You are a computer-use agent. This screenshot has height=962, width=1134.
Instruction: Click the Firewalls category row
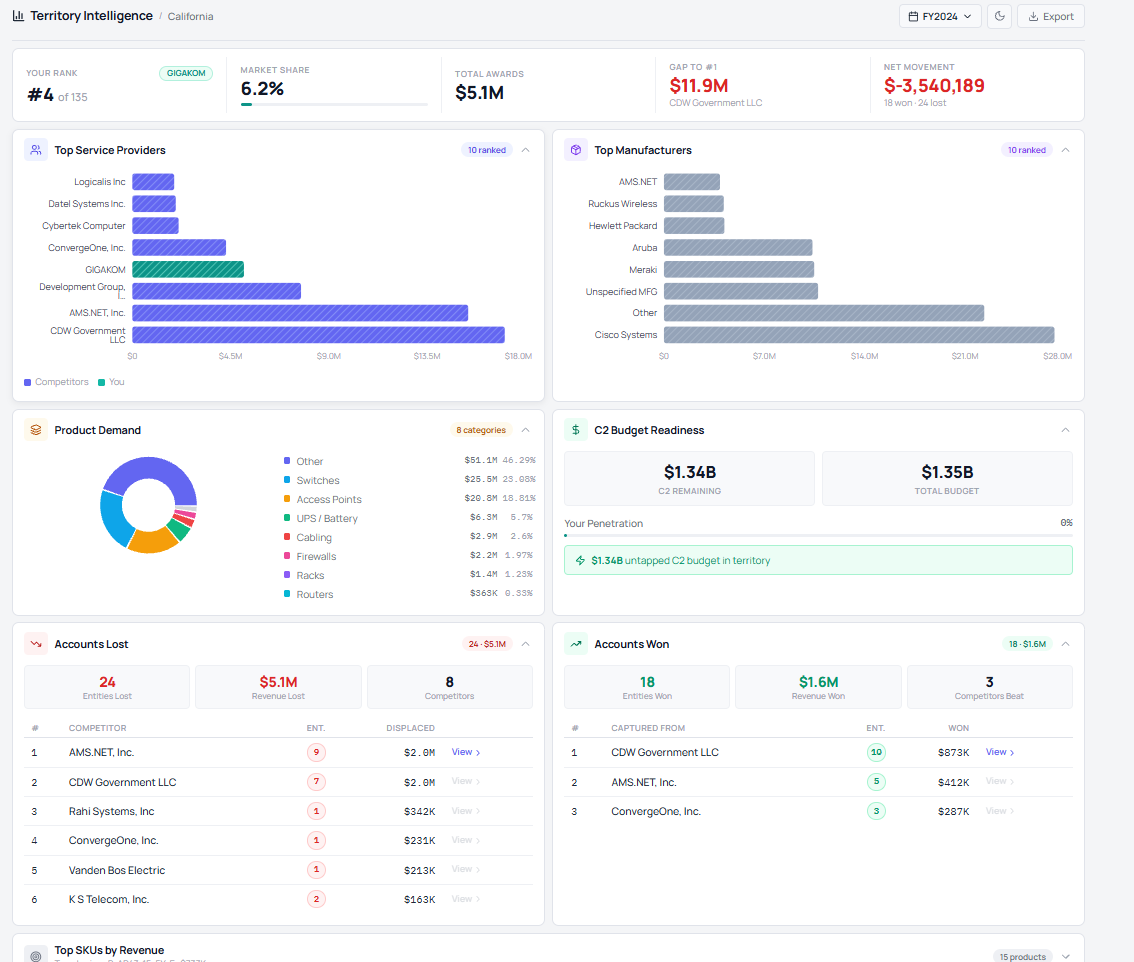click(409, 556)
